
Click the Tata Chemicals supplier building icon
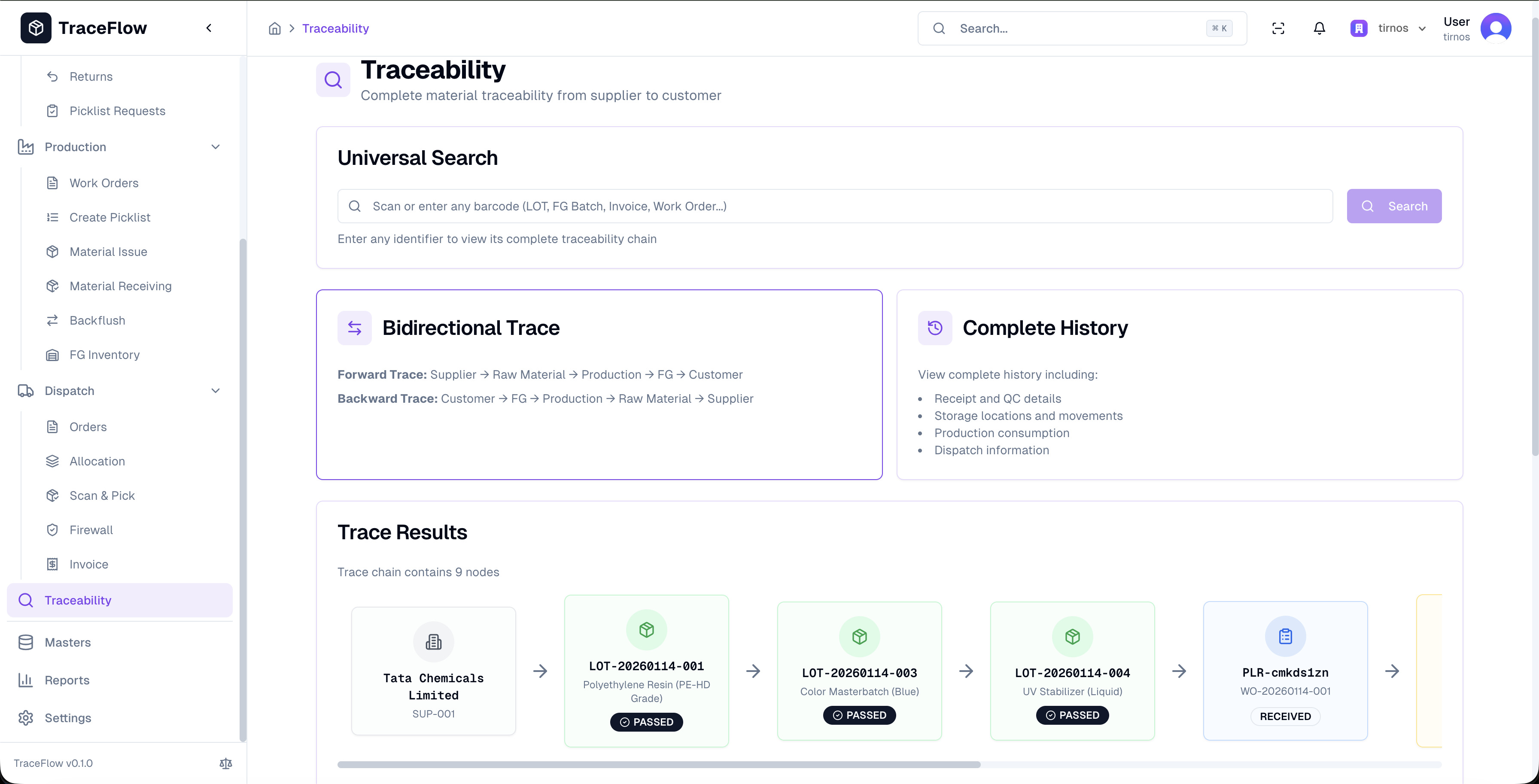[x=433, y=642]
